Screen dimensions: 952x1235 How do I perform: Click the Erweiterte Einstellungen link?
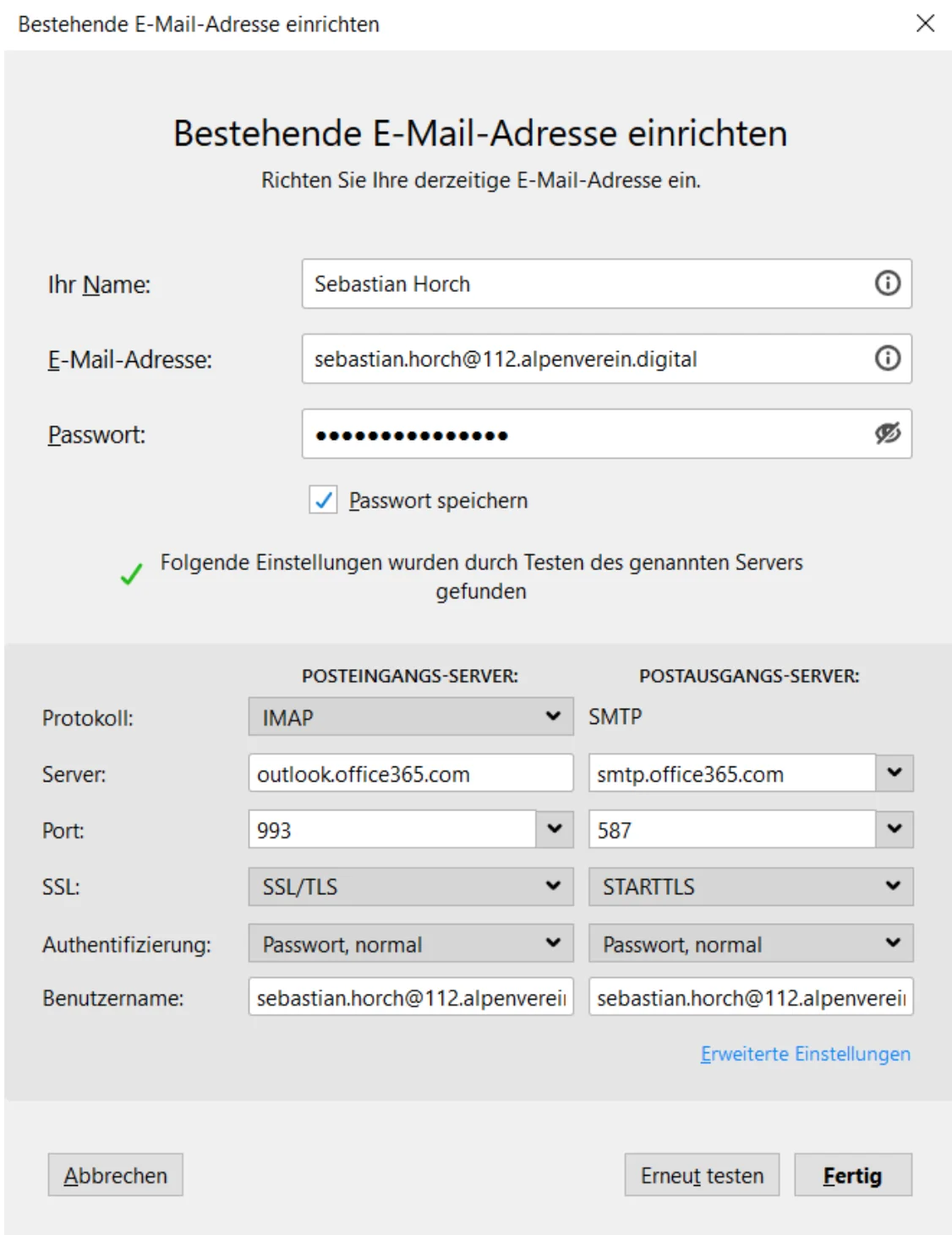(805, 1054)
